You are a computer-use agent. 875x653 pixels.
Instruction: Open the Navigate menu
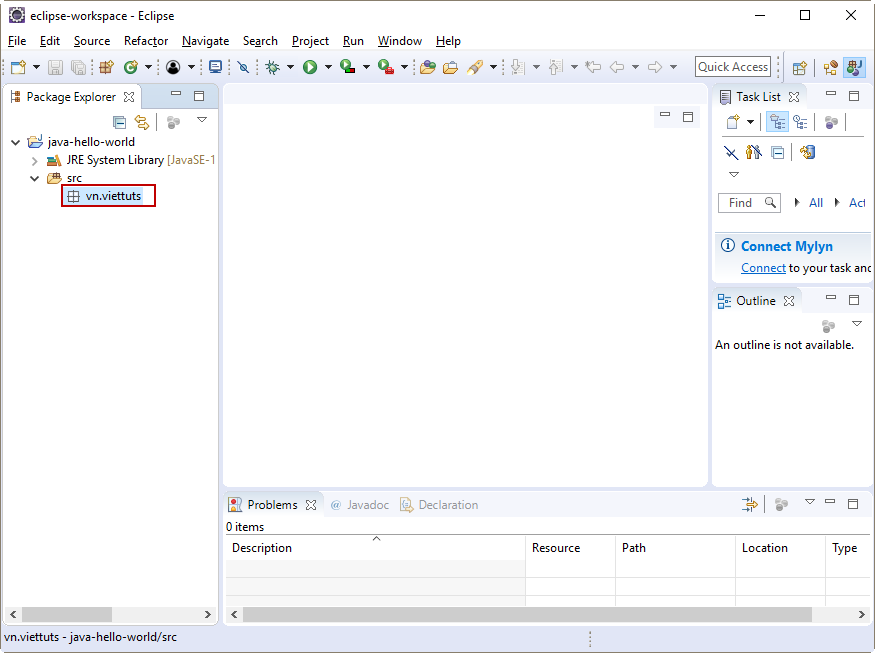[x=205, y=41]
